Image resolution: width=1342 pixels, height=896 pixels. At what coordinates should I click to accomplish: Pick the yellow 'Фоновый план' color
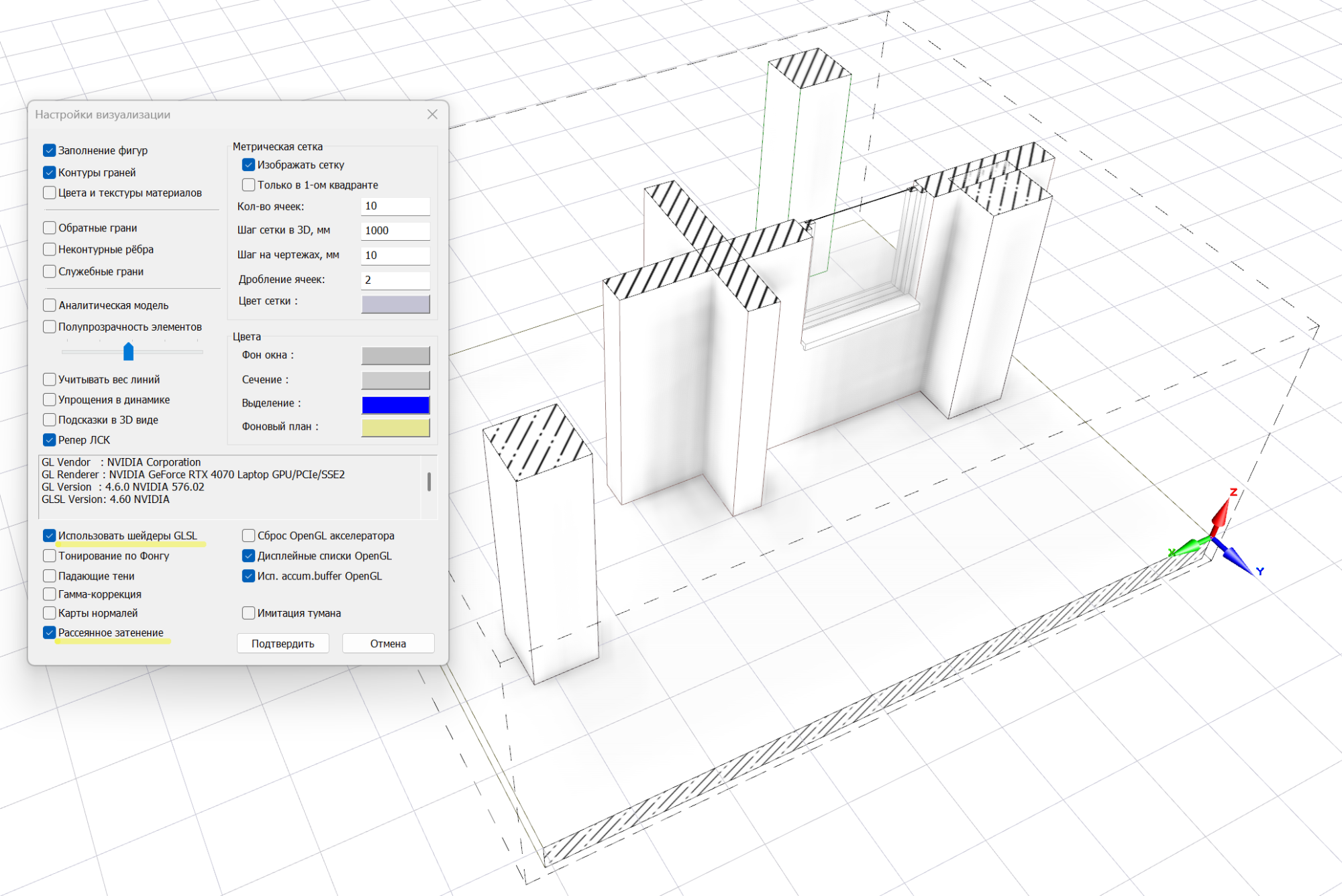pyautogui.click(x=395, y=428)
